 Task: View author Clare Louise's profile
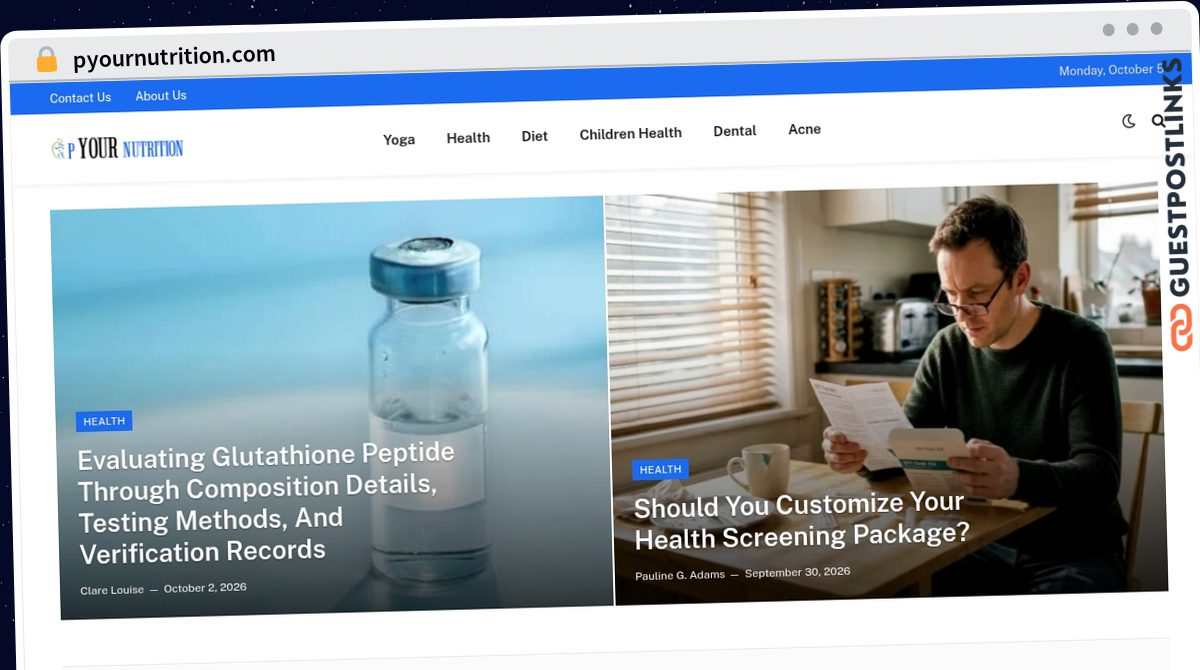(x=112, y=590)
